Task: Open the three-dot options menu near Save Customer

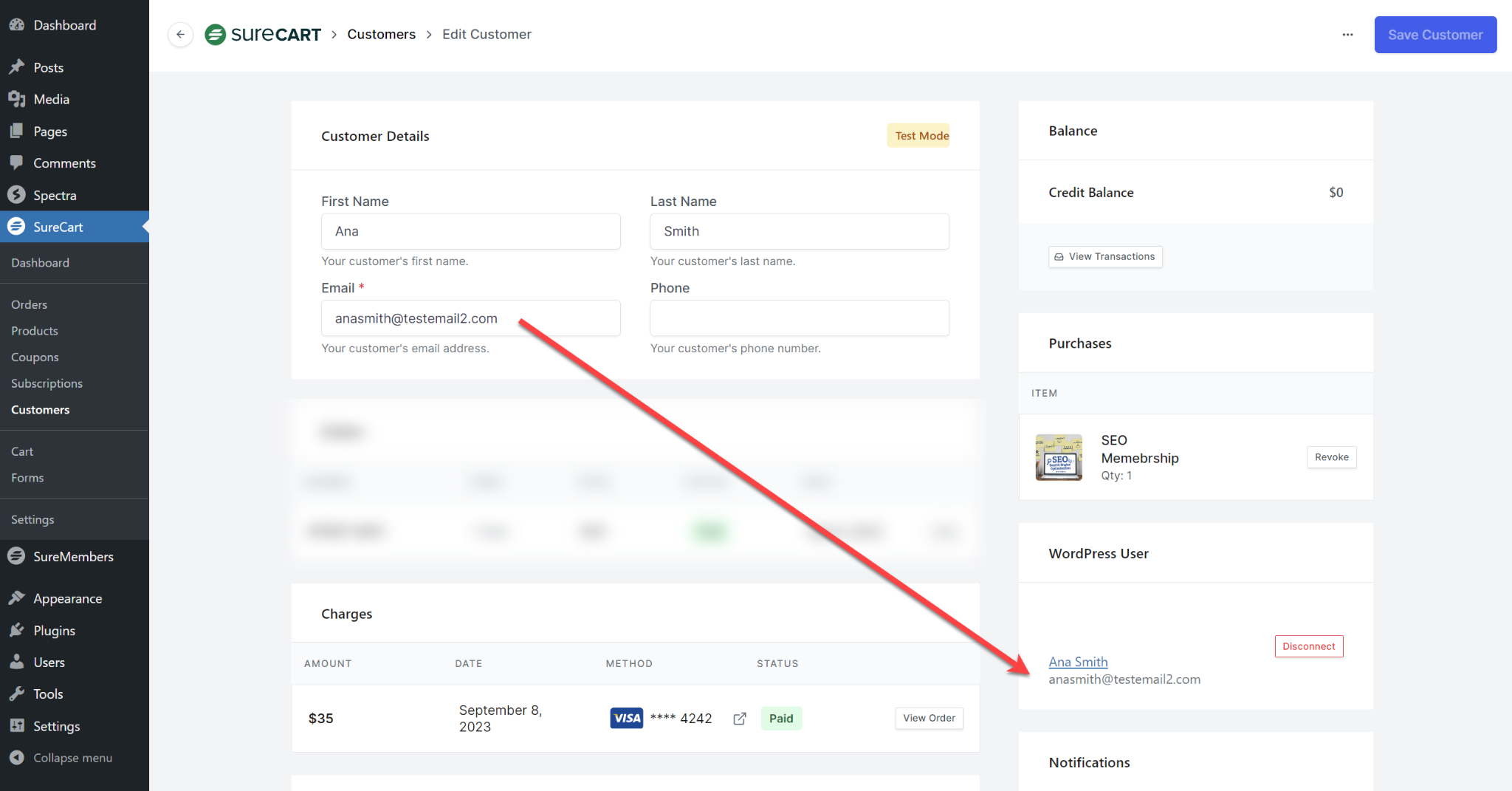Action: click(x=1347, y=35)
